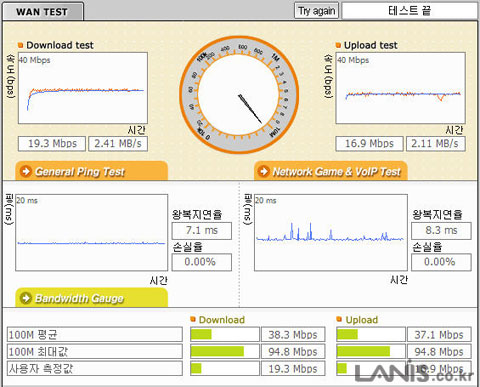
Task: Click the Game & VoIP latency graph
Action: (331, 233)
